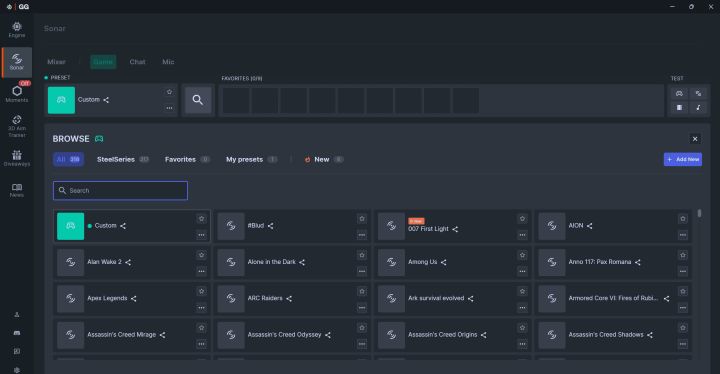The height and width of the screenshot is (374, 720).
Task: Open more options for #Blud preset
Action: click(x=362, y=235)
